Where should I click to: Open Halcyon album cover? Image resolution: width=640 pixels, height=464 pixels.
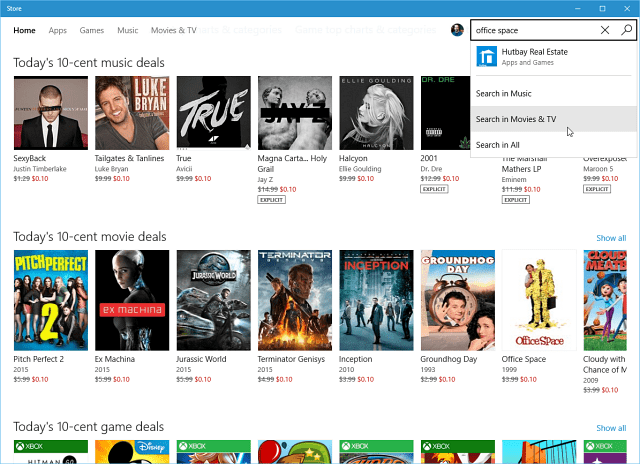coord(376,113)
